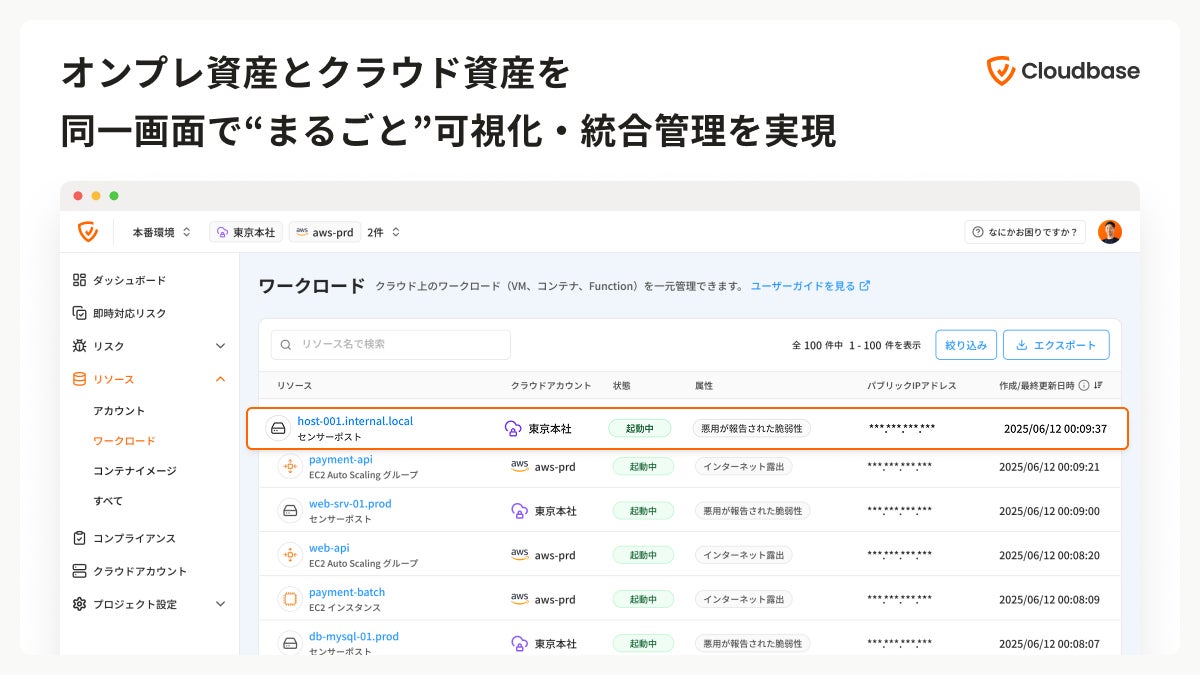Image resolution: width=1200 pixels, height=675 pixels.
Task: Open the 2件 account selector dropdown
Action: click(x=384, y=232)
